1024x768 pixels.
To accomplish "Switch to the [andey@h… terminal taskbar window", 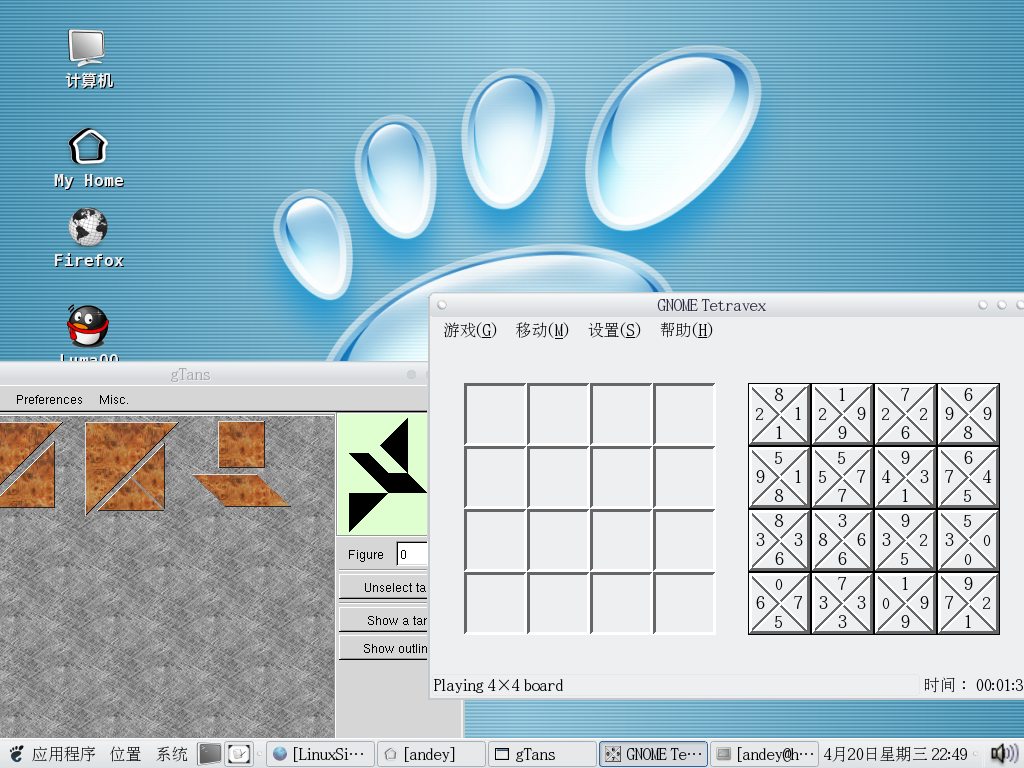I will tap(764, 754).
